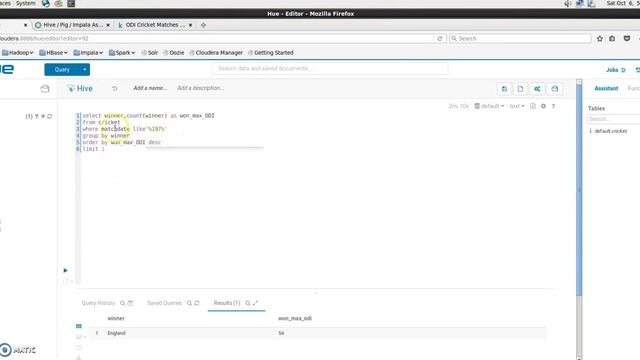This screenshot has height=360, width=640.
Task: Open the Jobs link in Hue header
Action: click(615, 70)
